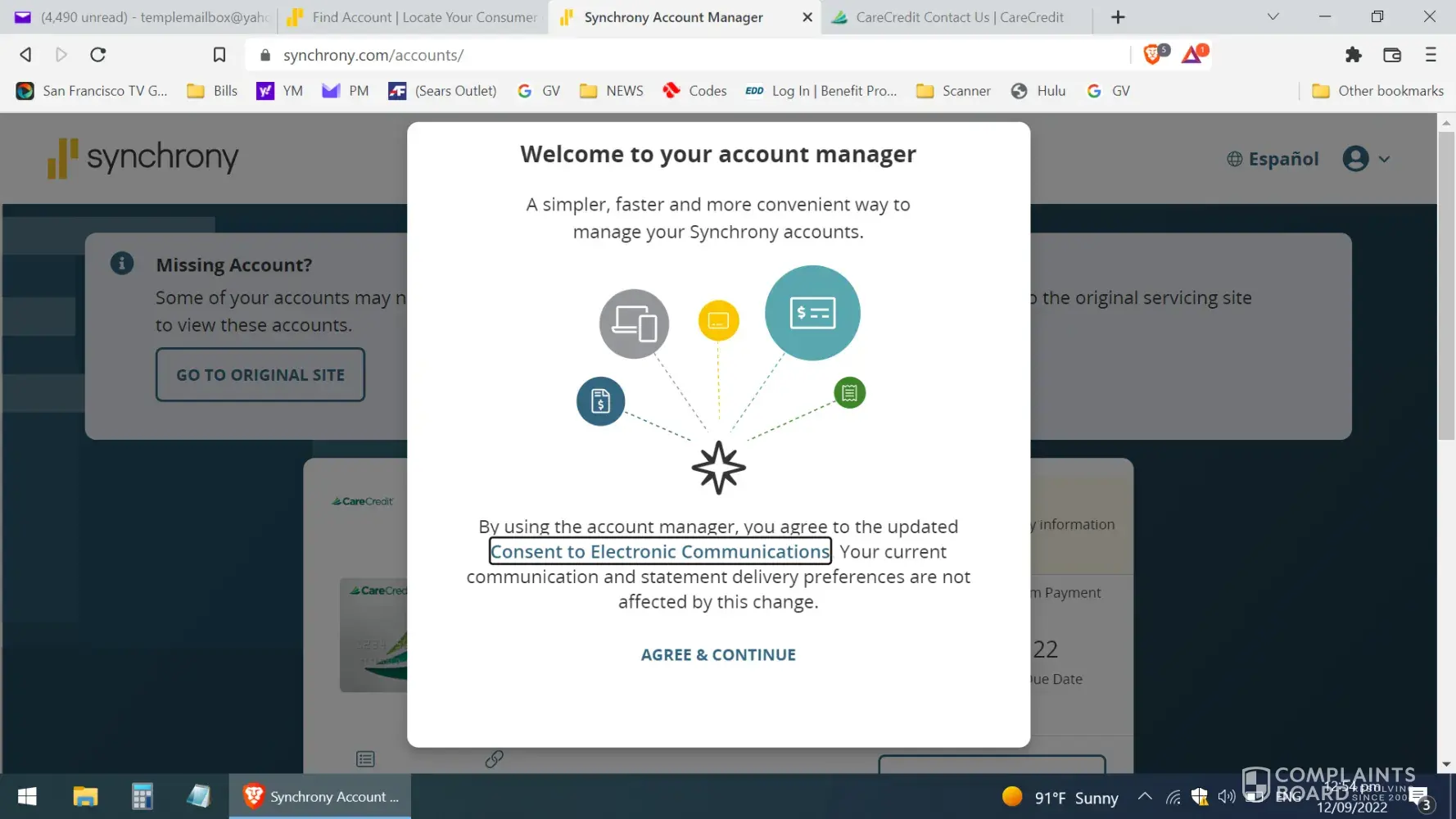The image size is (1456, 819).
Task: Open the San Francisco TV bookmark
Action: click(x=92, y=91)
